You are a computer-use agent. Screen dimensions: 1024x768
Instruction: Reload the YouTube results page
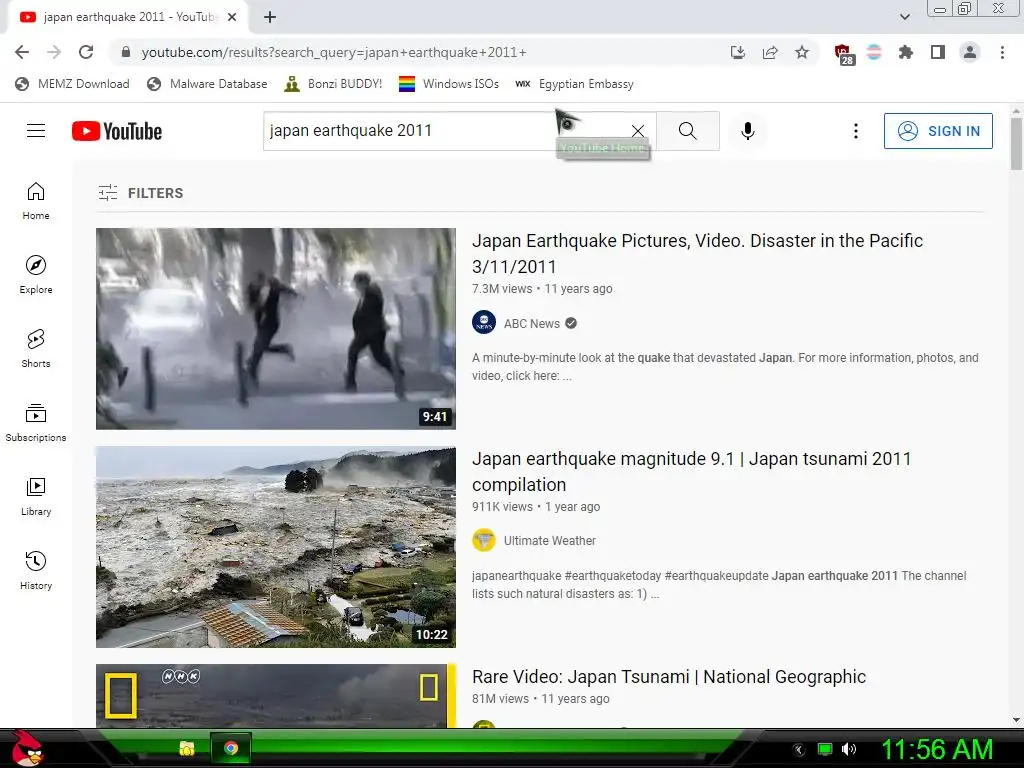tap(86, 52)
